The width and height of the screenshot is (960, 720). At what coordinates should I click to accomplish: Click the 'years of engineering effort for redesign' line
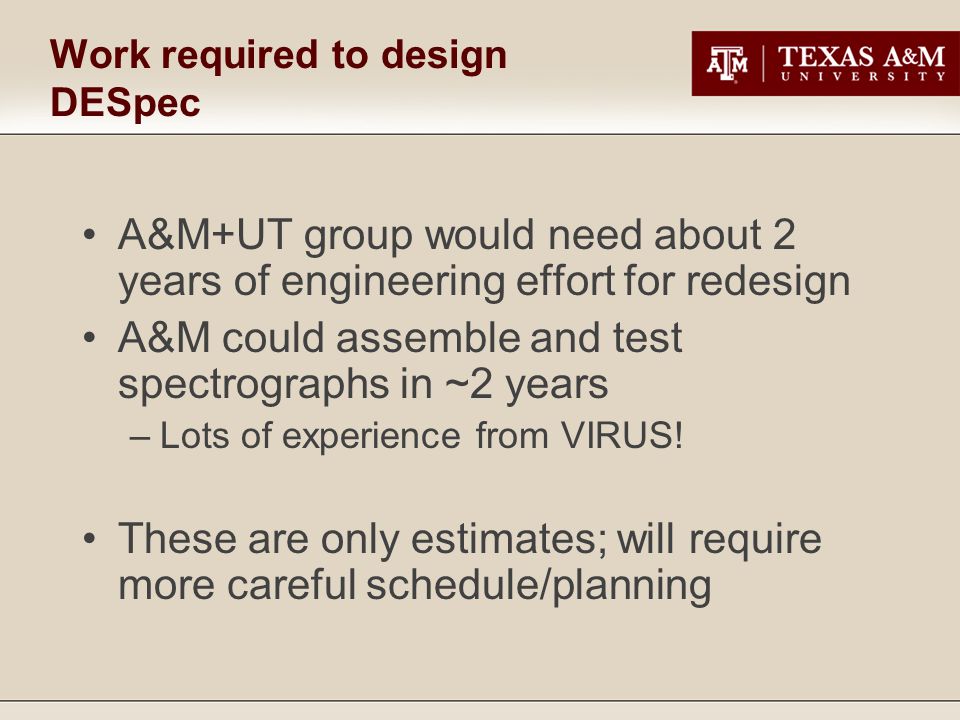484,282
